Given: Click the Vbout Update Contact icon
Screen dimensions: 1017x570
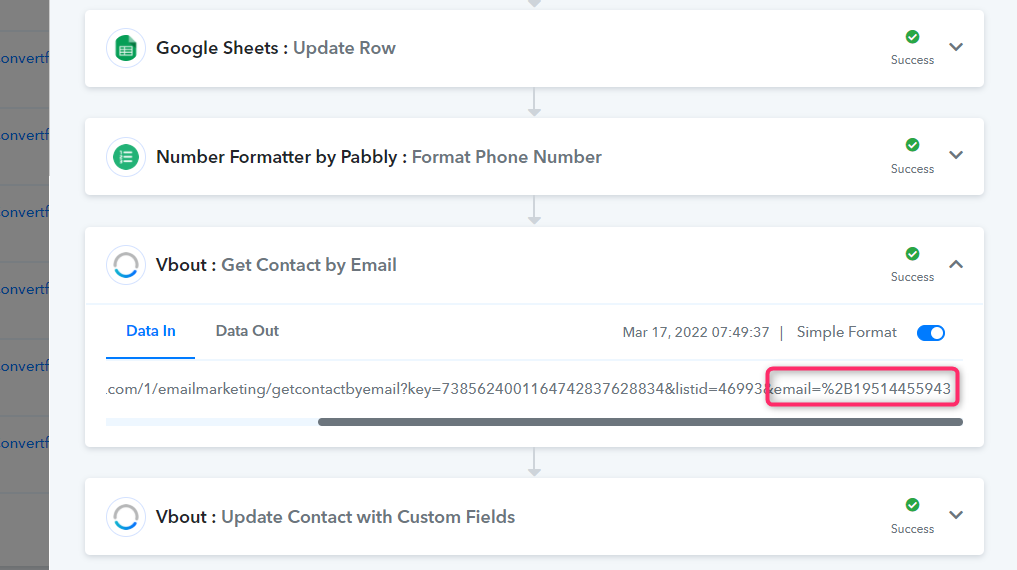Looking at the screenshot, I should click(126, 517).
